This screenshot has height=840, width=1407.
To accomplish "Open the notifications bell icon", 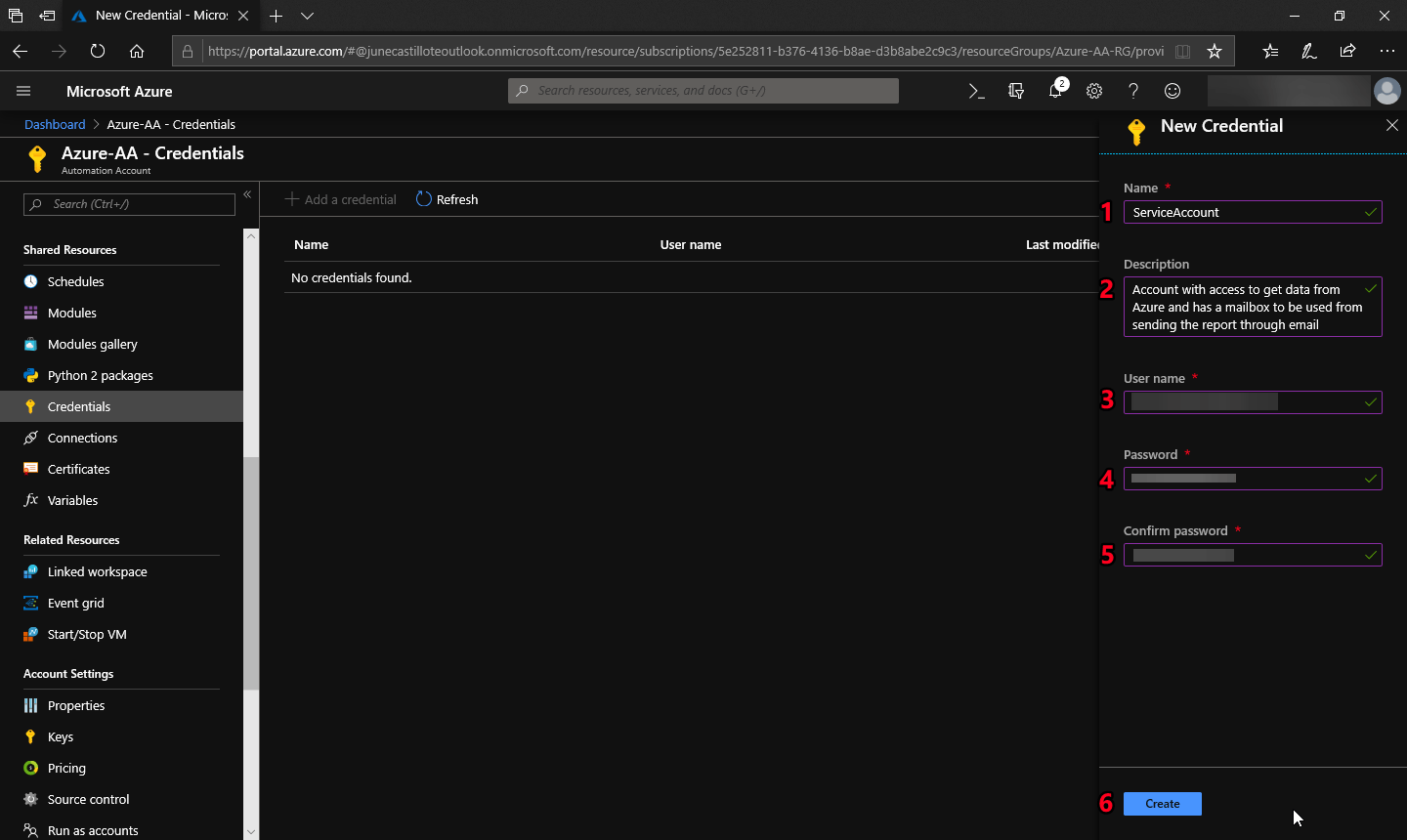I will point(1055,91).
